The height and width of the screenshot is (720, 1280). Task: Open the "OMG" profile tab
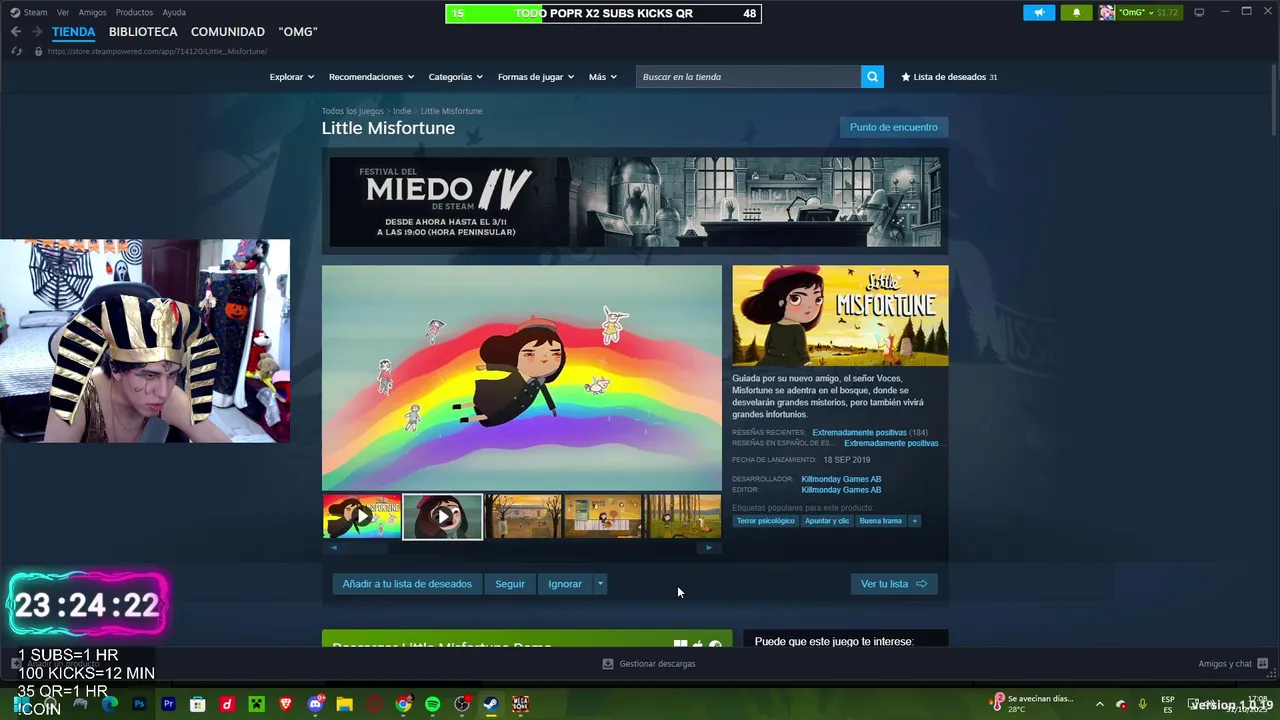pyautogui.click(x=297, y=32)
